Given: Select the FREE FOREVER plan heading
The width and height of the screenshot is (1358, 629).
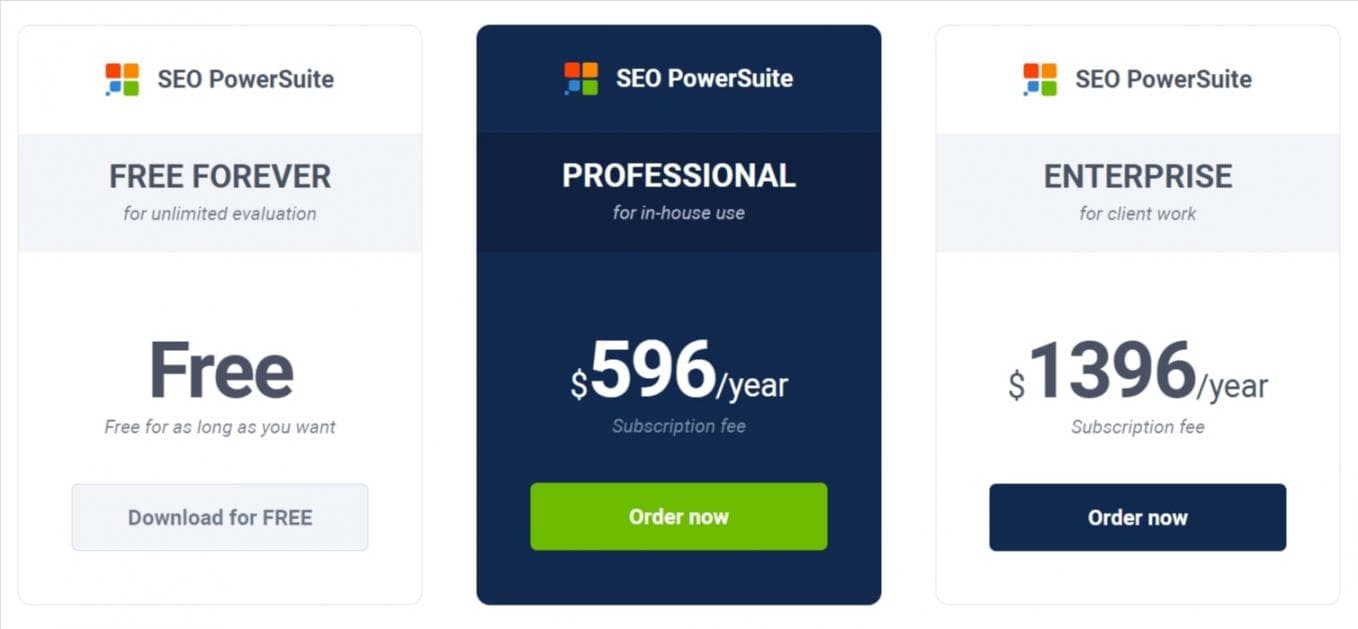Looking at the screenshot, I should 220,177.
